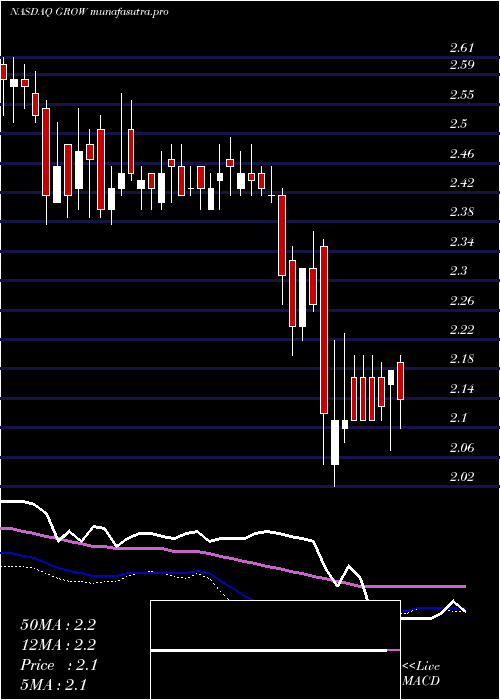
Task: Click the tall red candle dropping to 2.12
Action: (324, 329)
